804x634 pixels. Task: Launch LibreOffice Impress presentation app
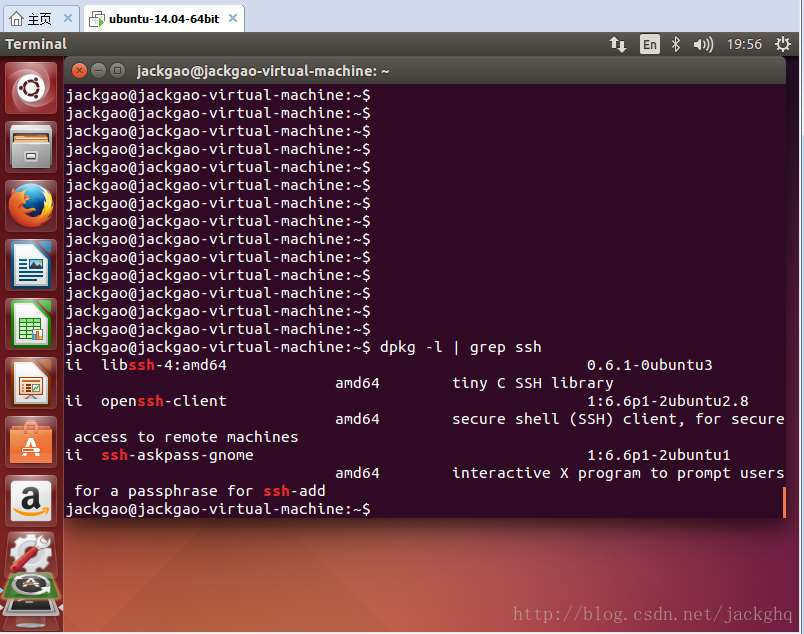coord(31,383)
